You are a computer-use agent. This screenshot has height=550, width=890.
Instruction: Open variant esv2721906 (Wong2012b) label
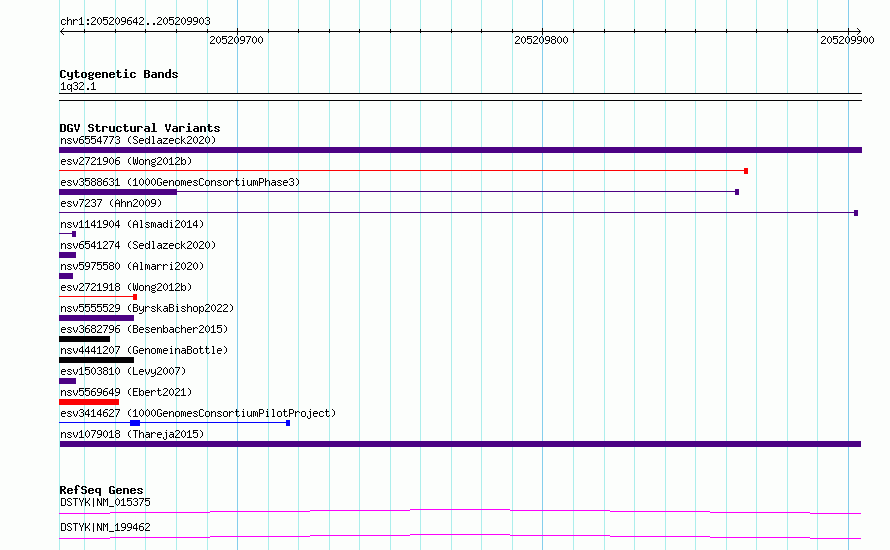(126, 161)
